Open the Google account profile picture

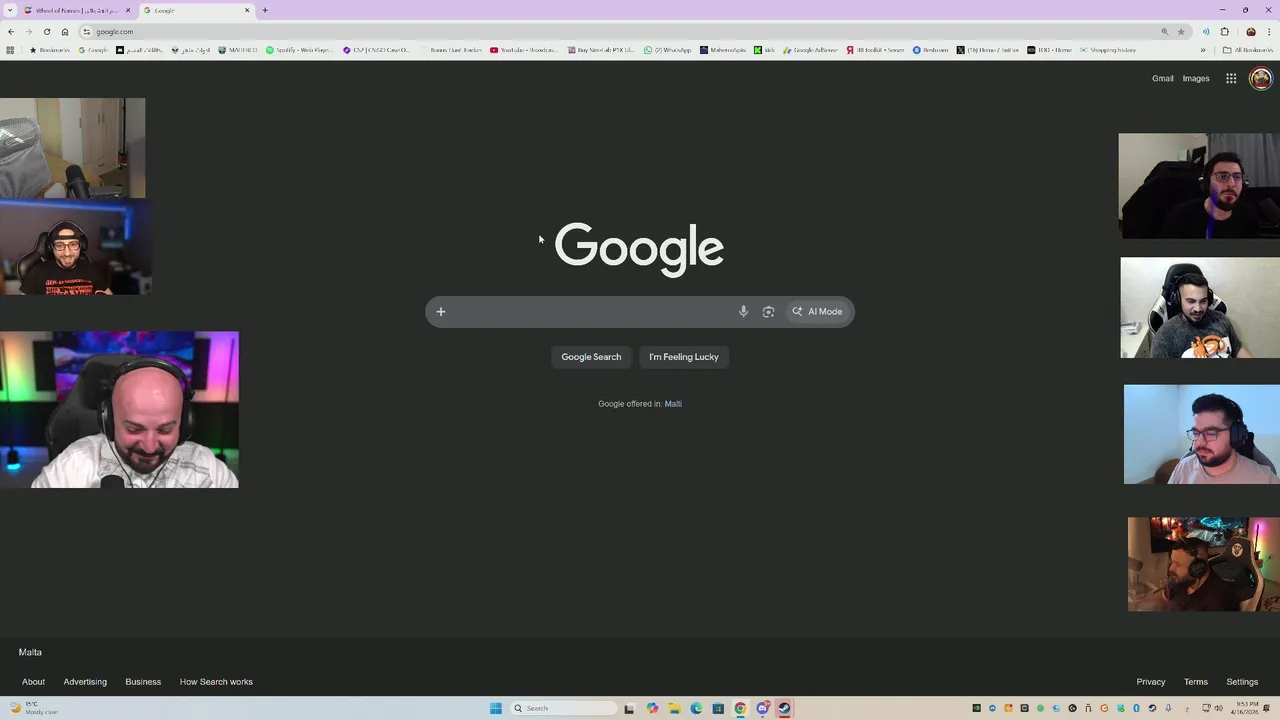click(x=1260, y=78)
